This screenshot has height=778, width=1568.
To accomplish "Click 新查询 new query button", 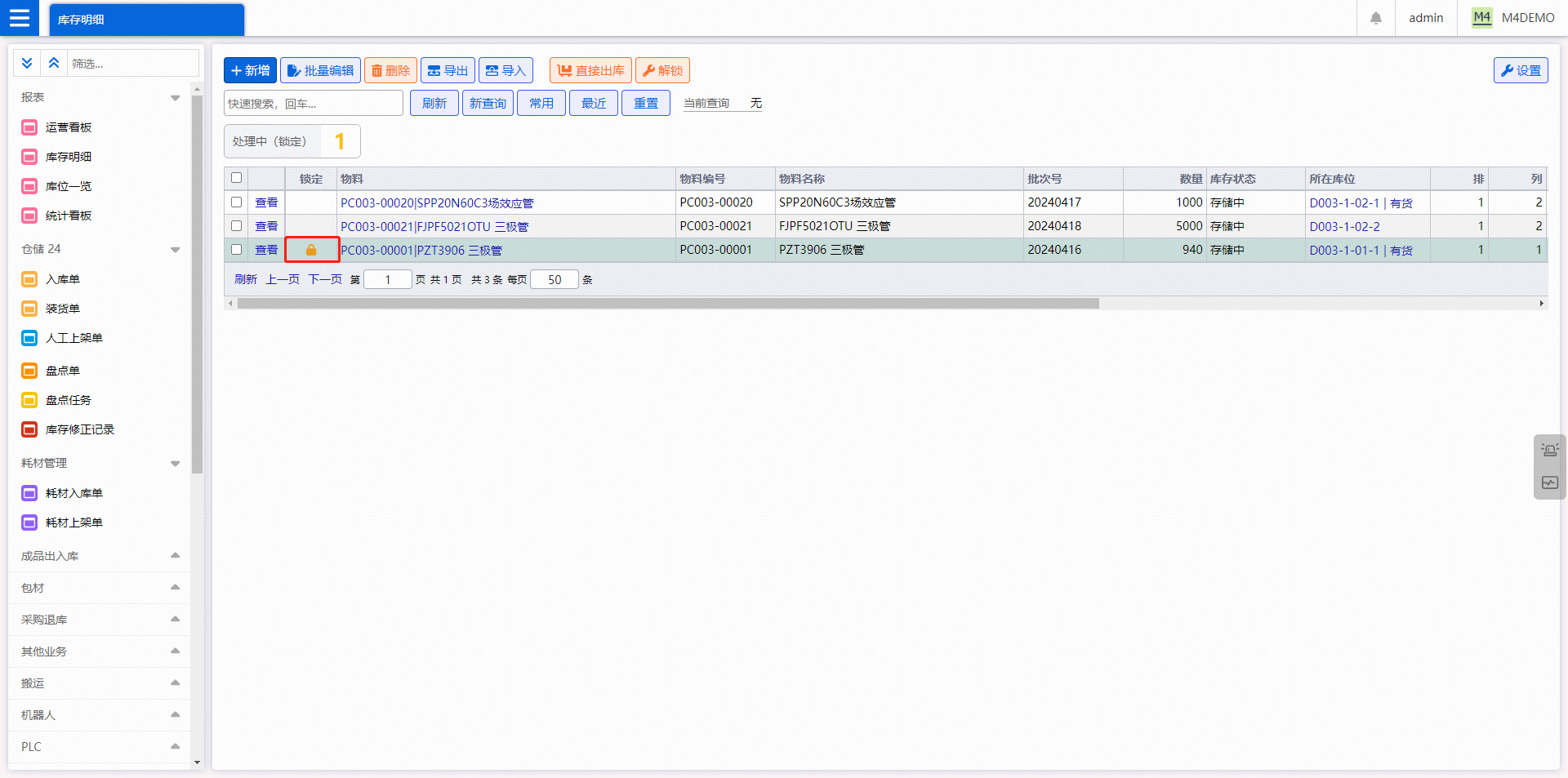I will (488, 103).
